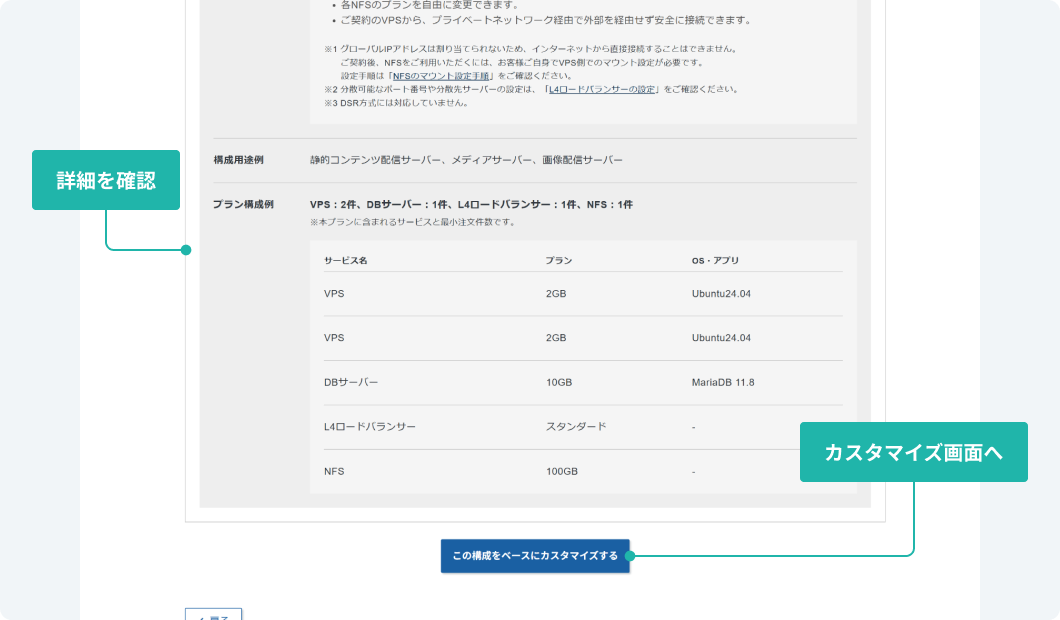Screen dimensions: 1060x620
Task: Click the ご契約のVPSから bullet text
Action: pyautogui.click(x=546, y=20)
